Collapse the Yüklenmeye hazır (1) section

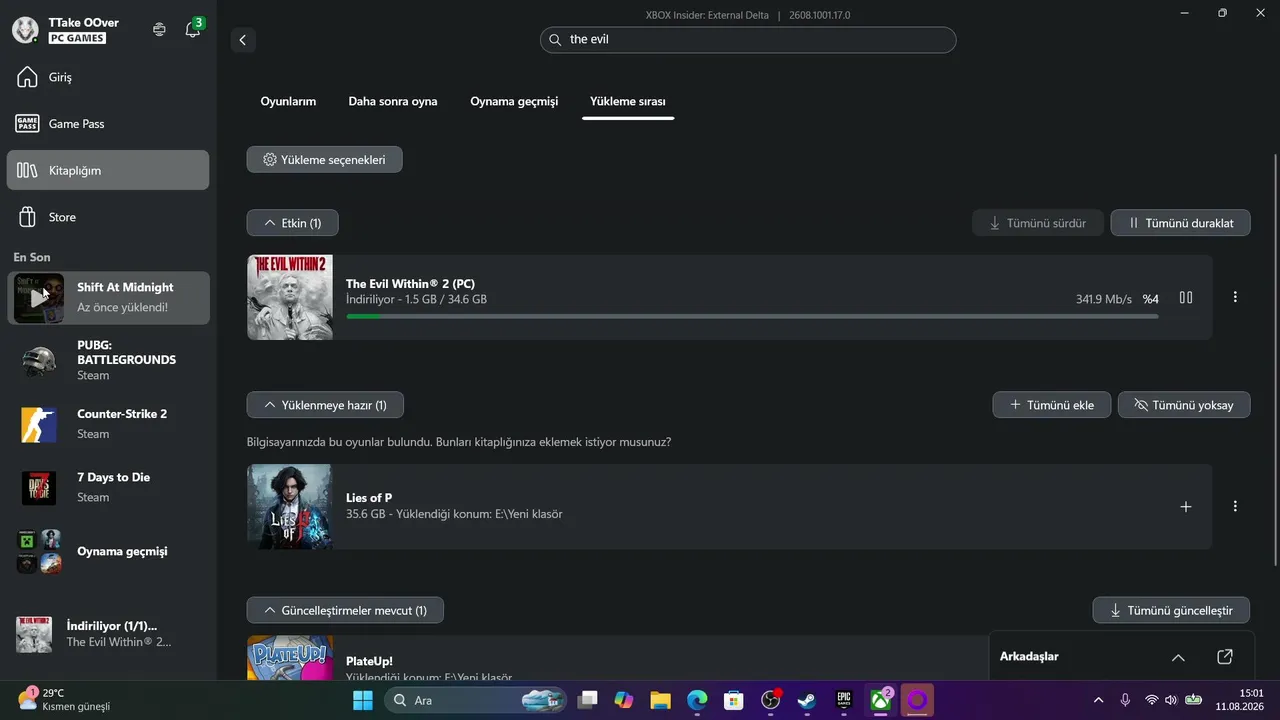click(x=325, y=405)
